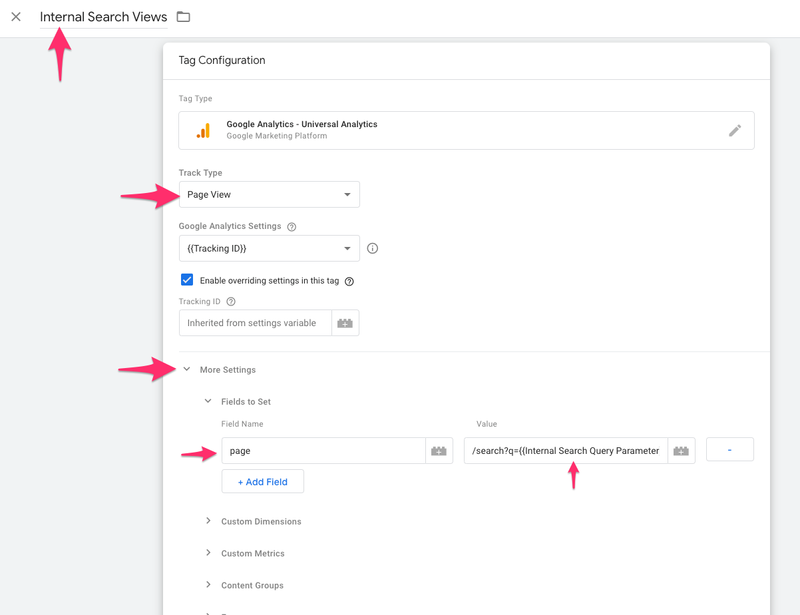Expand the Custom Dimensions section
The width and height of the screenshot is (800, 615).
pyautogui.click(x=208, y=521)
